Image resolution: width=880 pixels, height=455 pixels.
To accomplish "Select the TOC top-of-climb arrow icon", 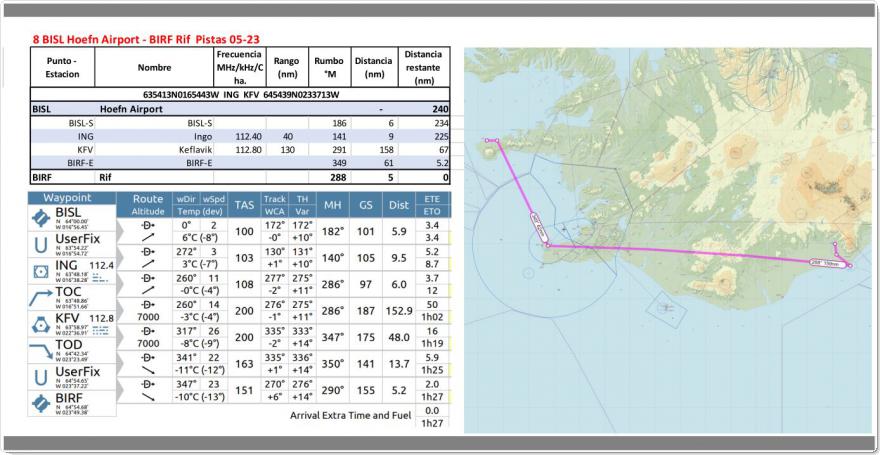I will click(41, 297).
